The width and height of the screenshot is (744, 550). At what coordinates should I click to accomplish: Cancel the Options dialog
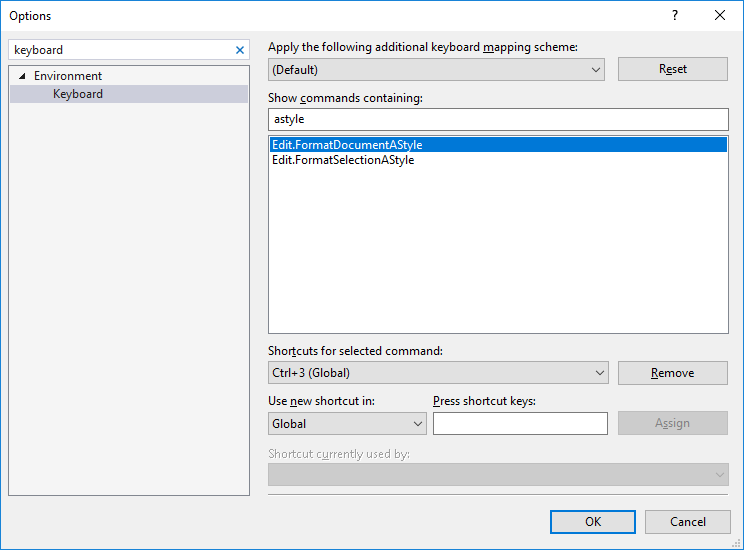click(687, 521)
